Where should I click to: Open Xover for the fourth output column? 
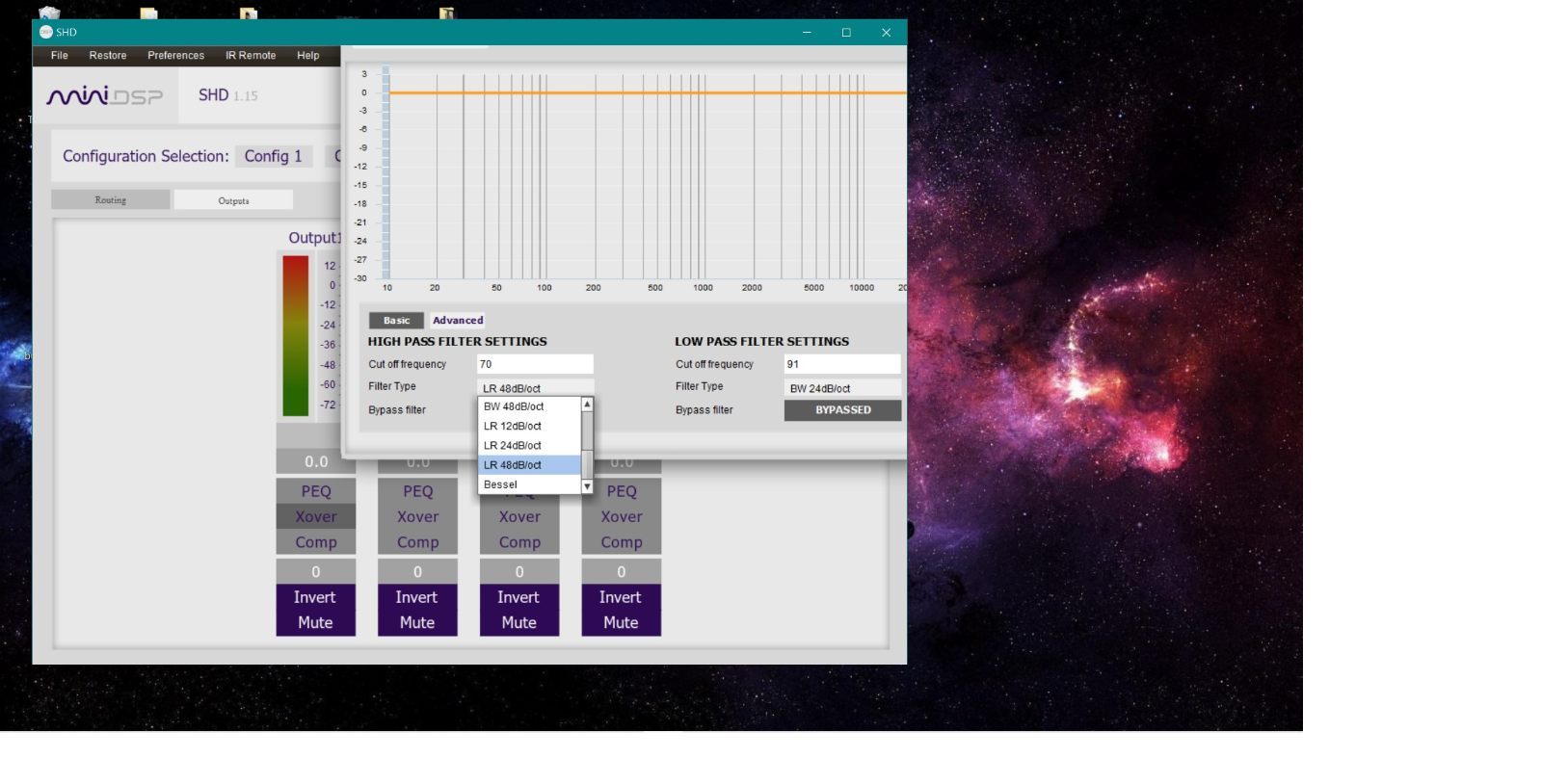[622, 516]
